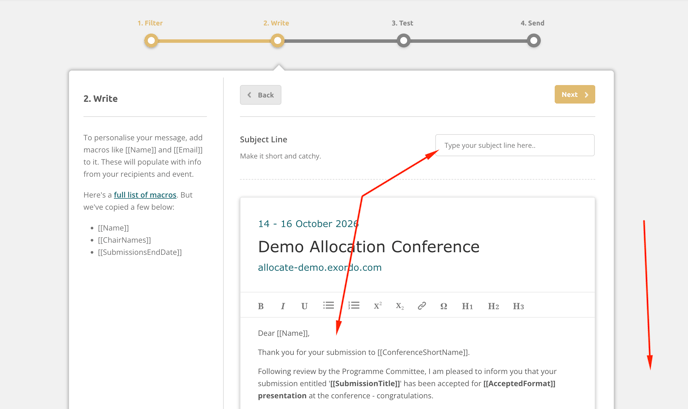688x409 pixels.
Task: Select step 4 Send circle
Action: point(533,41)
